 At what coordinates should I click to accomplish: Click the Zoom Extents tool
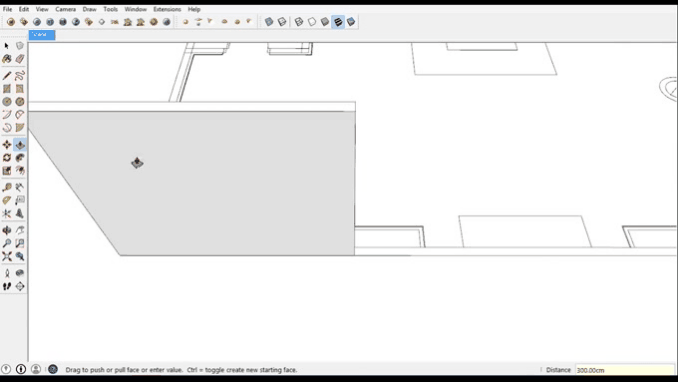click(6, 256)
